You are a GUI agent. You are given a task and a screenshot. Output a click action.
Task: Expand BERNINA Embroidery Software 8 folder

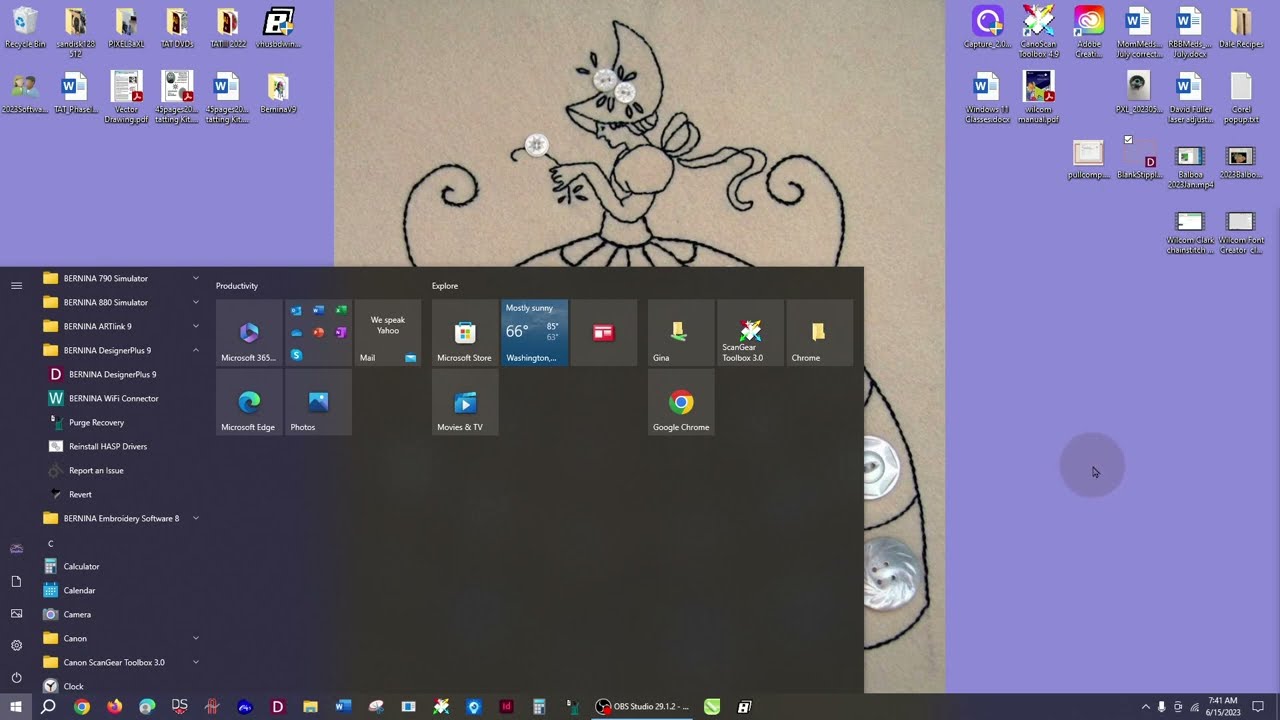click(120, 518)
